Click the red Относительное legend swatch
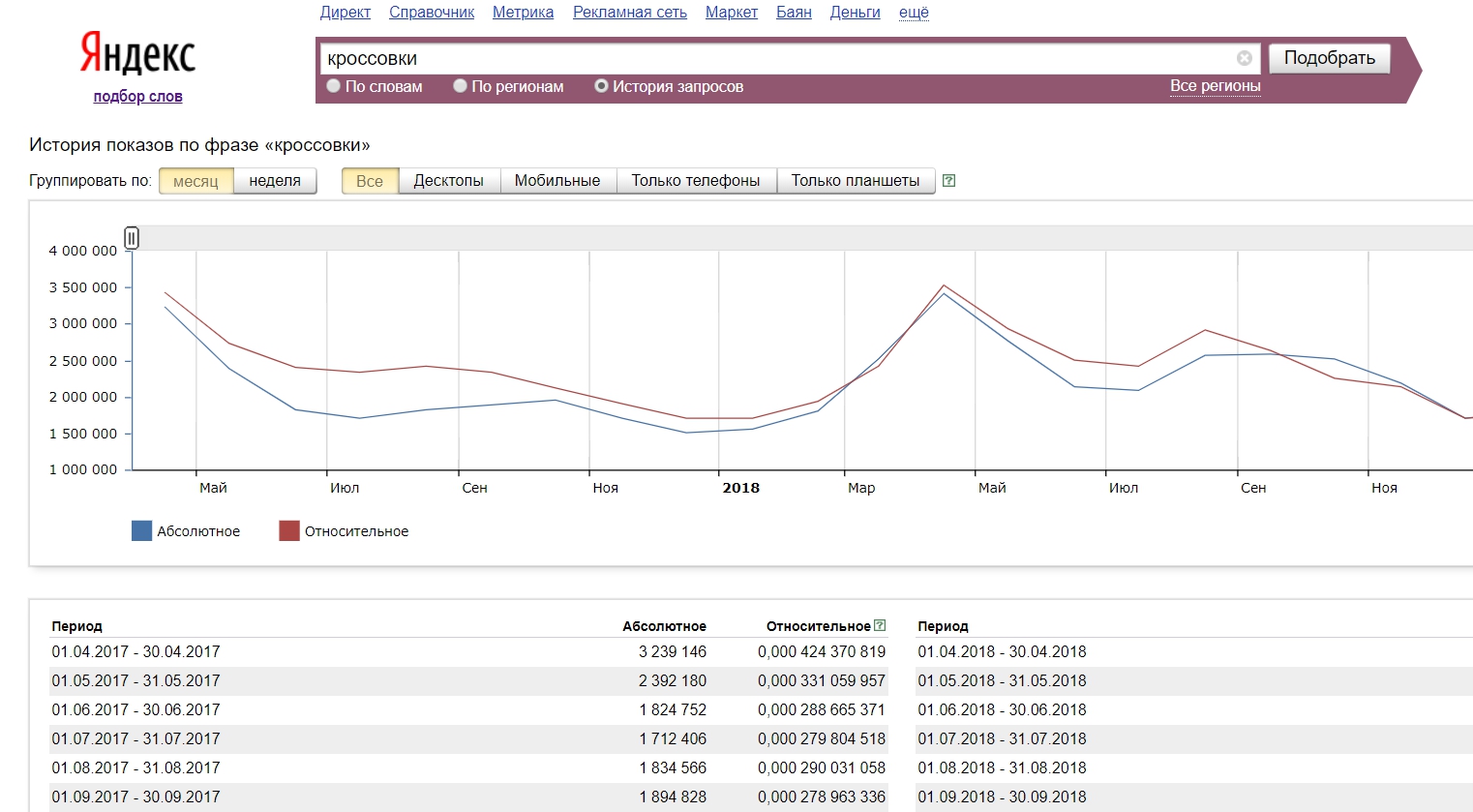 [x=288, y=530]
